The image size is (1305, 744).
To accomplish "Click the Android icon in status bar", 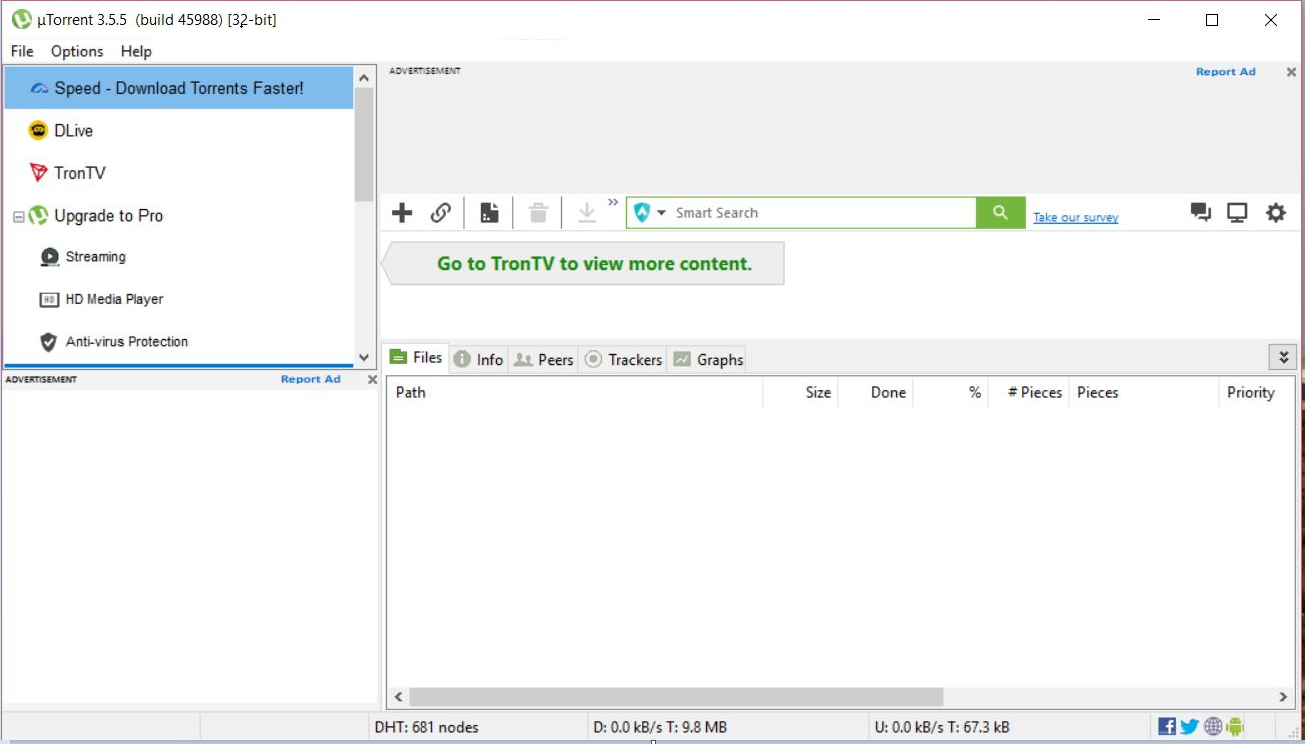I will [x=1235, y=726].
